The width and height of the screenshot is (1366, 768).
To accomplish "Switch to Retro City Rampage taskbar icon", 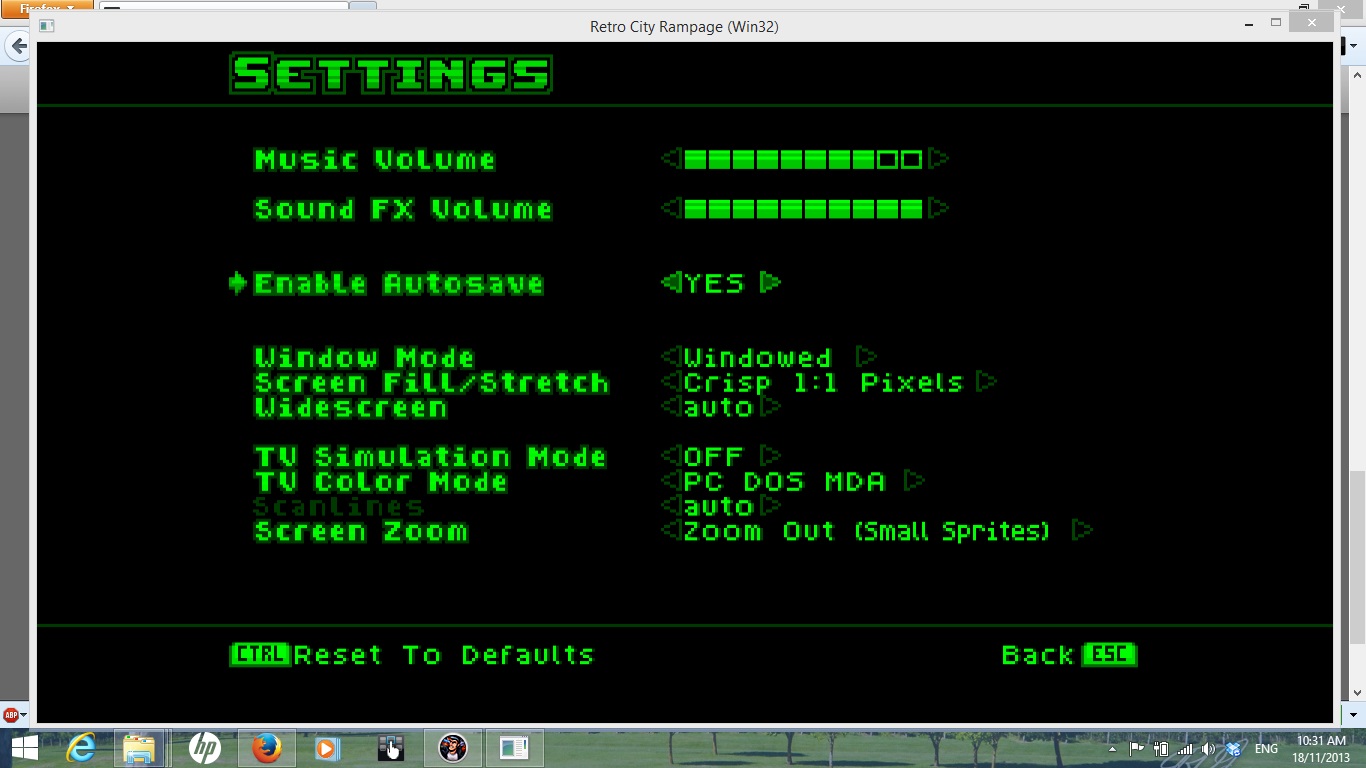I will 452,748.
